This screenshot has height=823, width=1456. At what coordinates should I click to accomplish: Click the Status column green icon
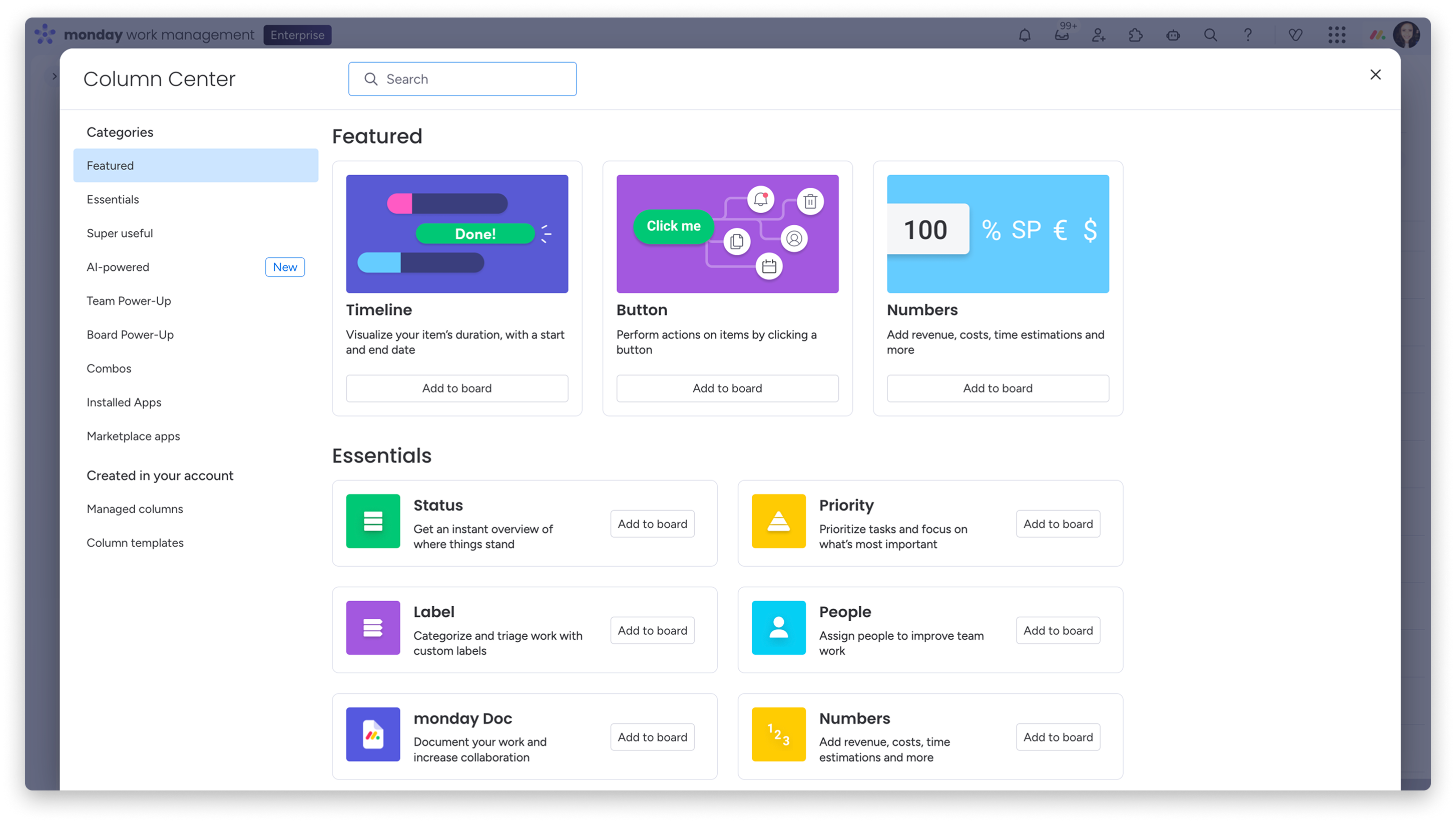pyautogui.click(x=372, y=521)
